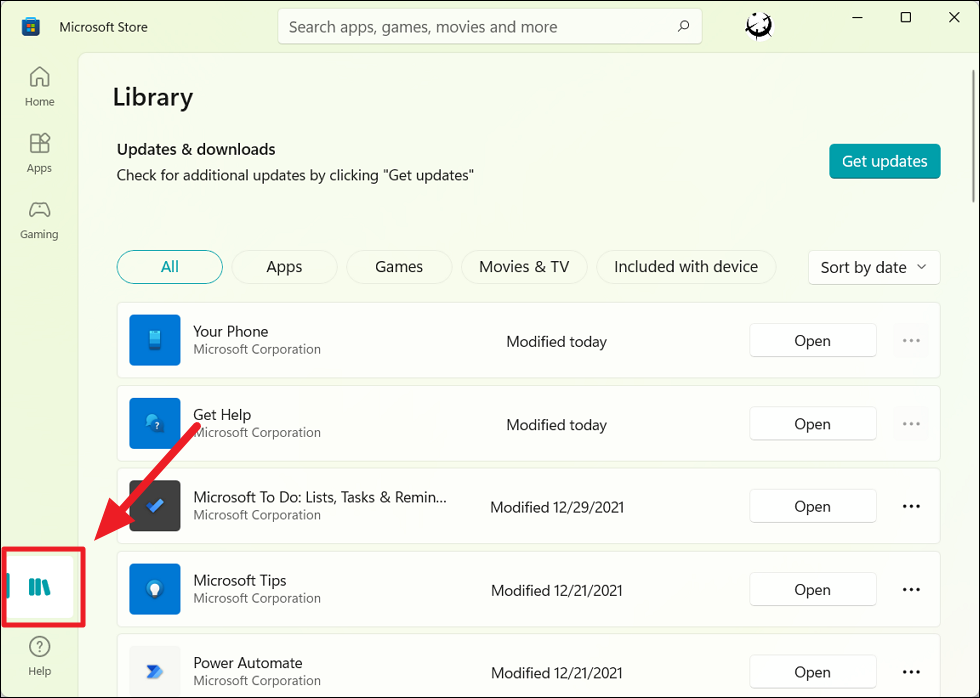The height and width of the screenshot is (698, 980).
Task: Click the Your Phone title text
Action: point(231,331)
